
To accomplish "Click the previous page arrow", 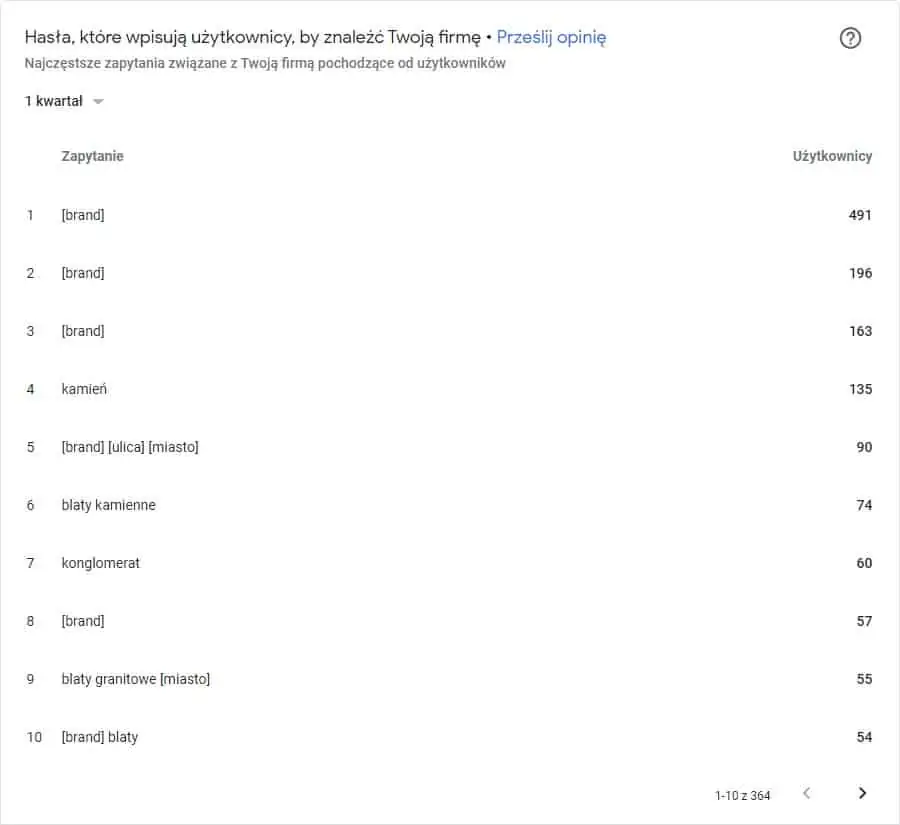I will 806,793.
